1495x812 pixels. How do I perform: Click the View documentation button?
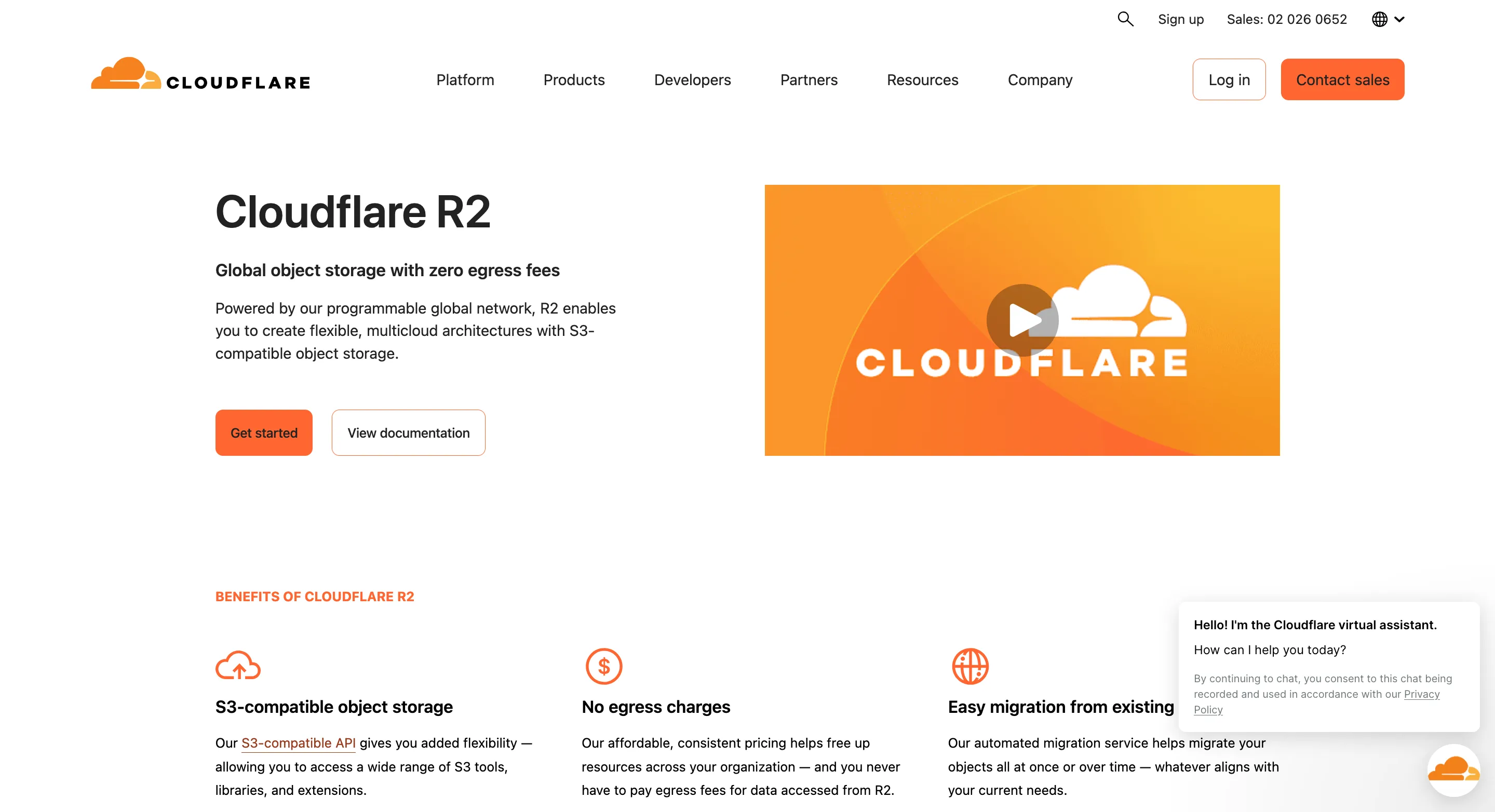tap(408, 432)
